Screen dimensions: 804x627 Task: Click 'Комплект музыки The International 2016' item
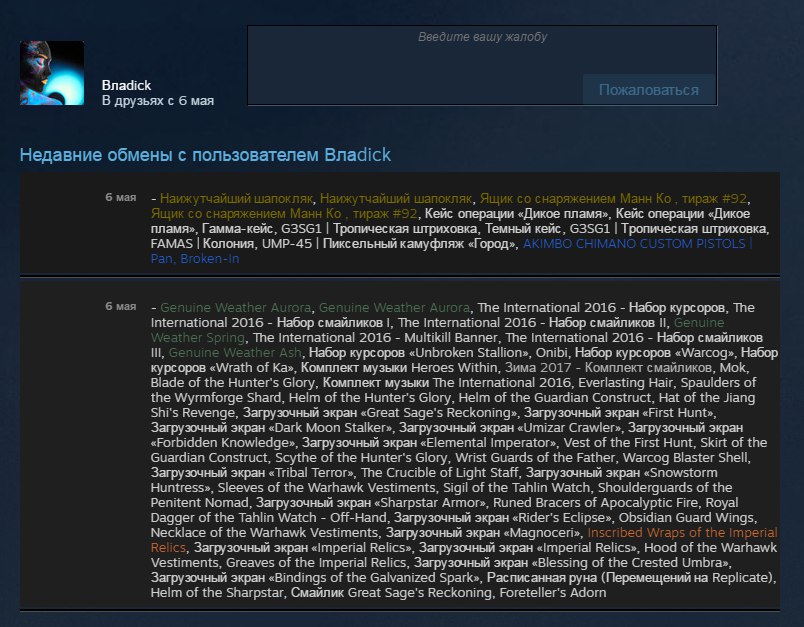[x=446, y=382]
